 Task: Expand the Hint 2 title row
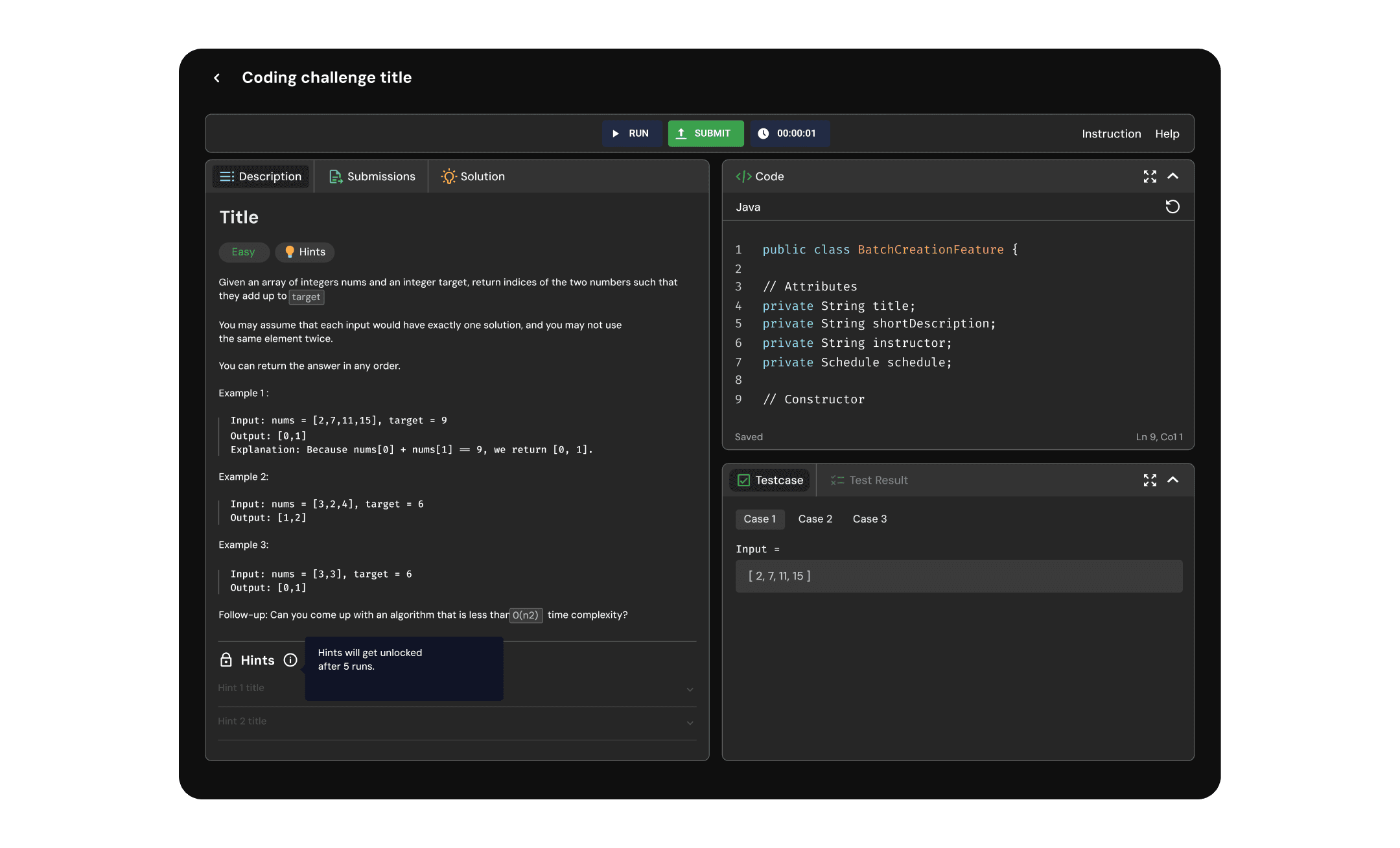tap(690, 722)
